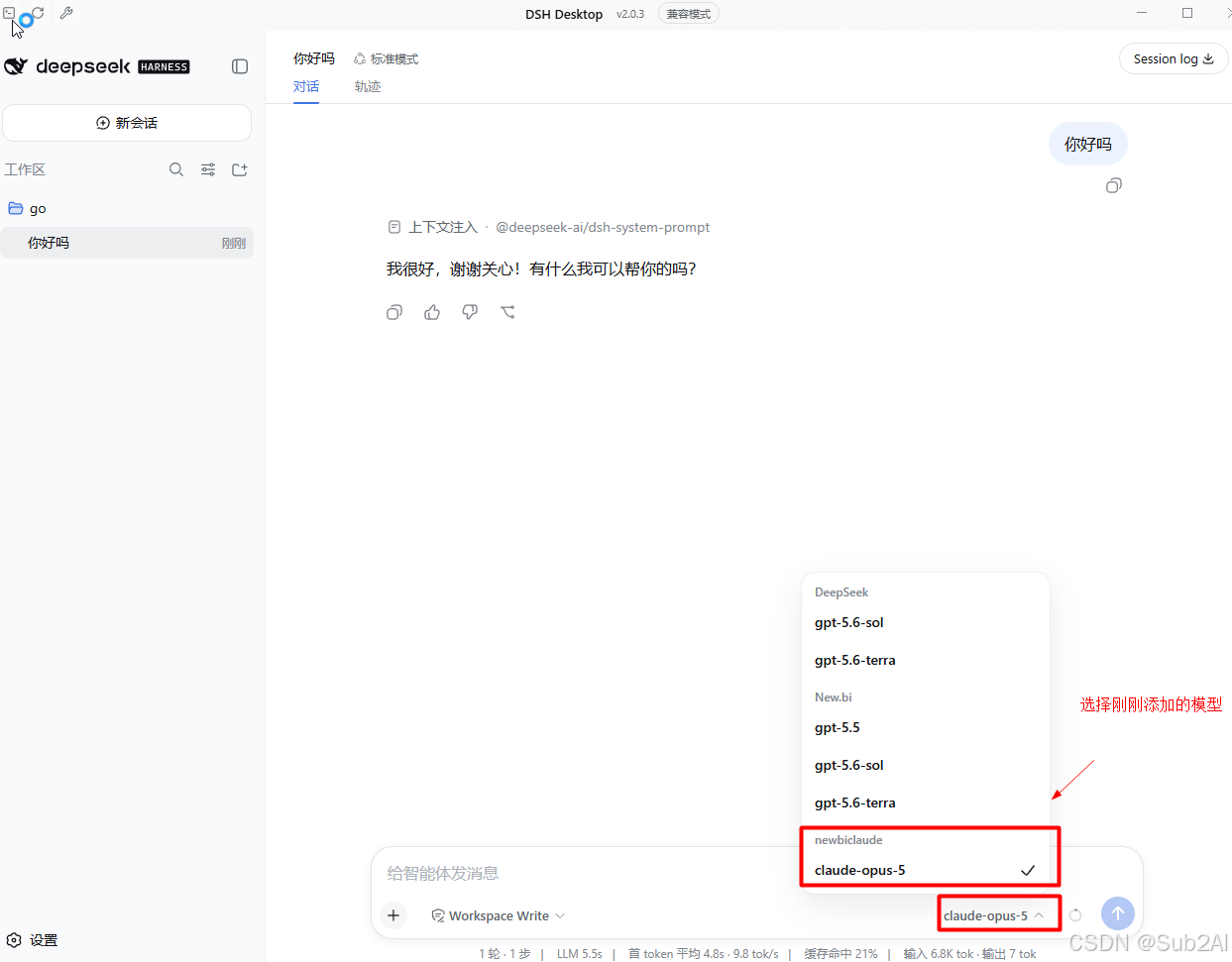Expand the go workspace folder

point(127,208)
